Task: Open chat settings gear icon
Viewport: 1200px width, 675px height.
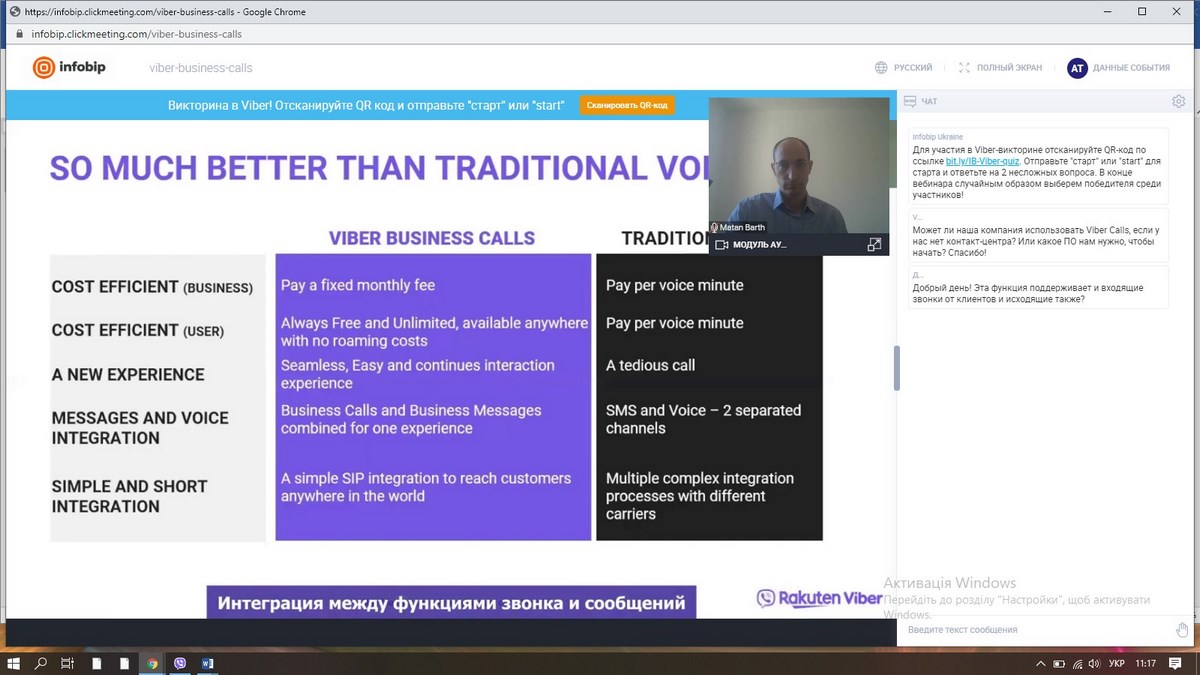Action: tap(1178, 101)
